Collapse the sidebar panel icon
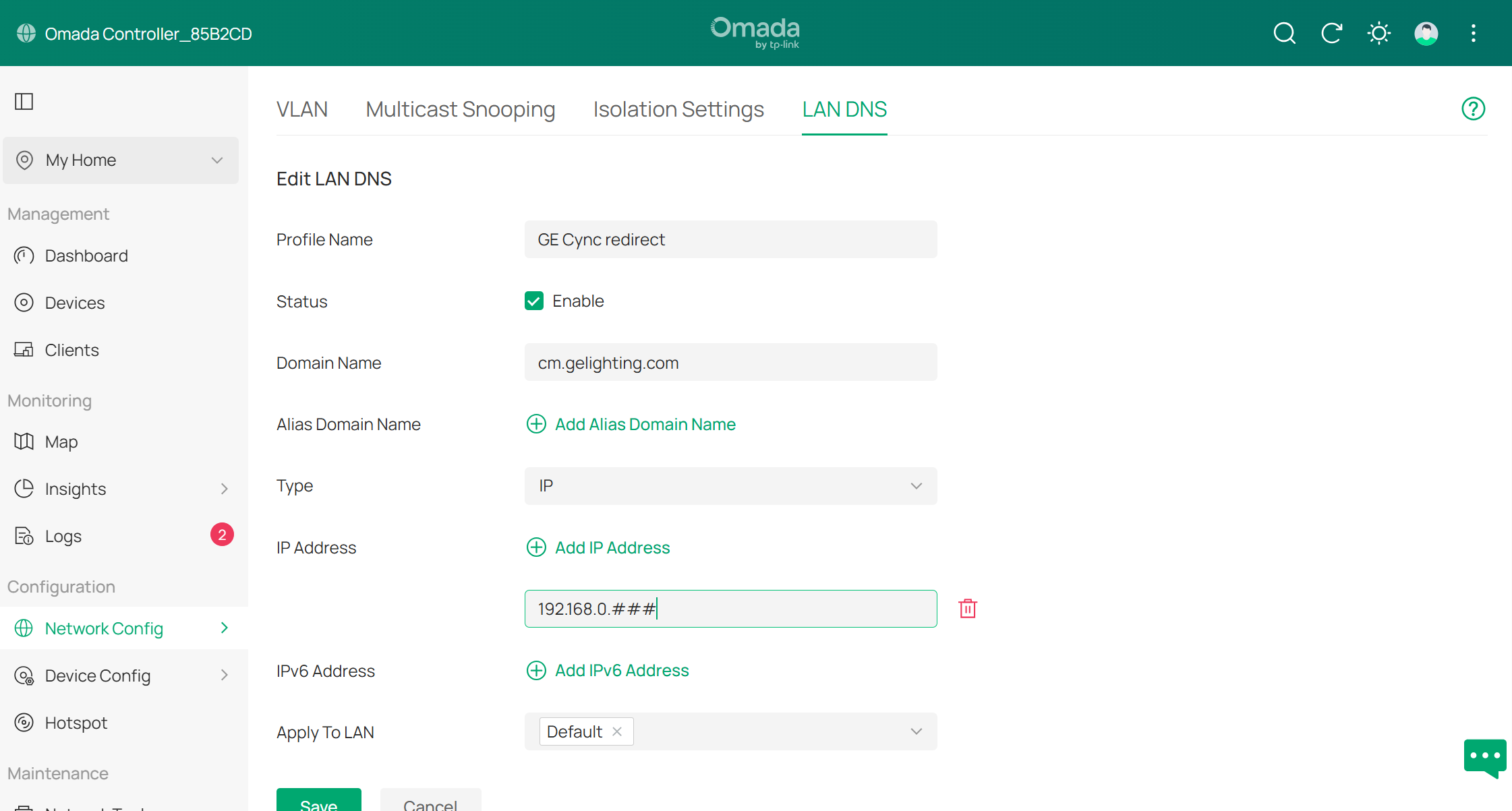Image resolution: width=1512 pixels, height=811 pixels. [x=24, y=101]
